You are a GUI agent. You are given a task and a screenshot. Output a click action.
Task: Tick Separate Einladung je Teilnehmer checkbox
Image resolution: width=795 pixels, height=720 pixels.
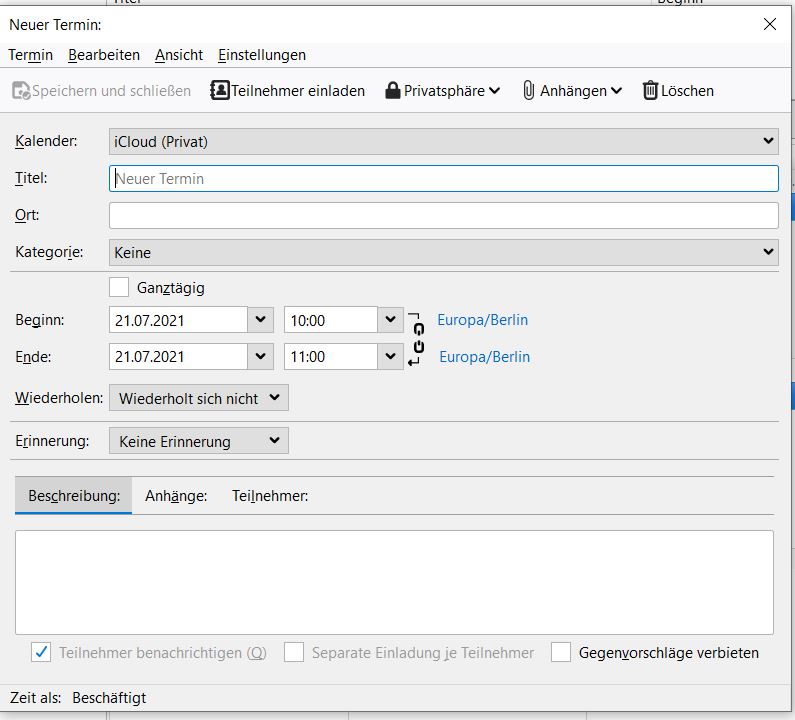click(294, 653)
